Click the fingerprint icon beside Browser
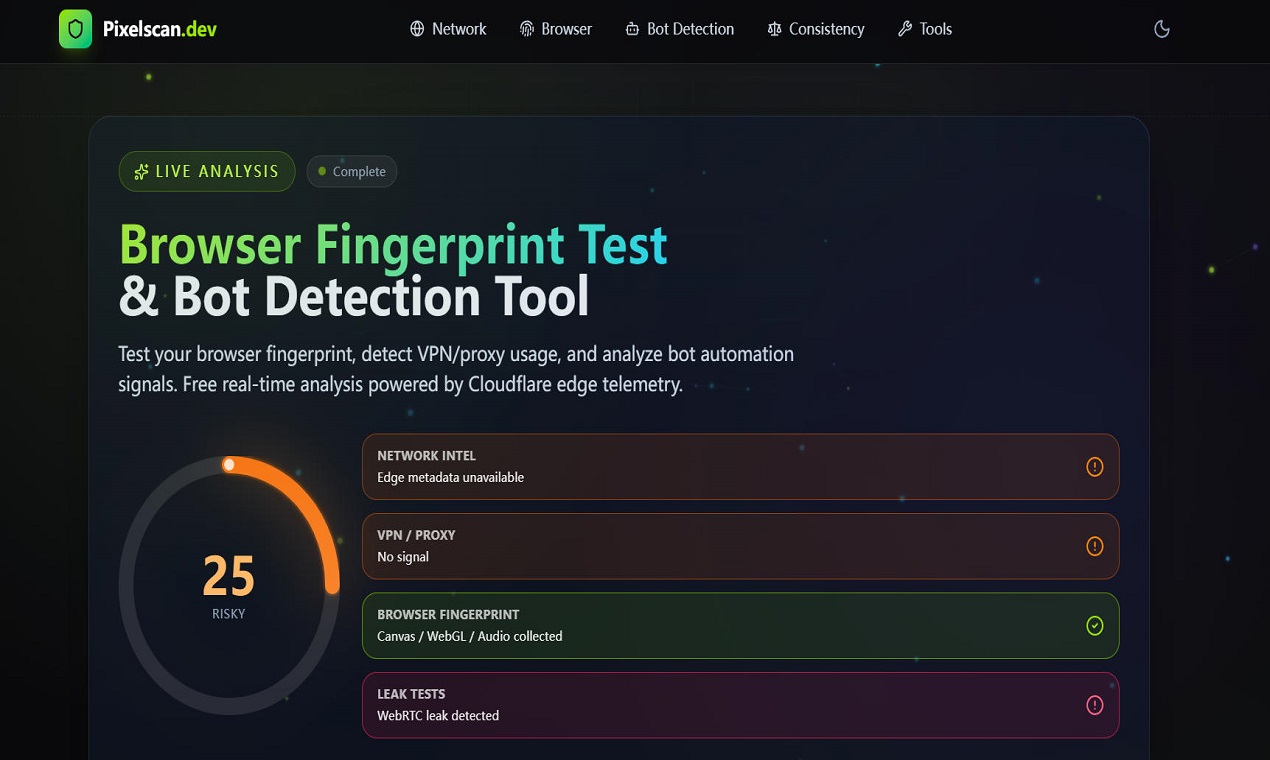 coord(527,29)
